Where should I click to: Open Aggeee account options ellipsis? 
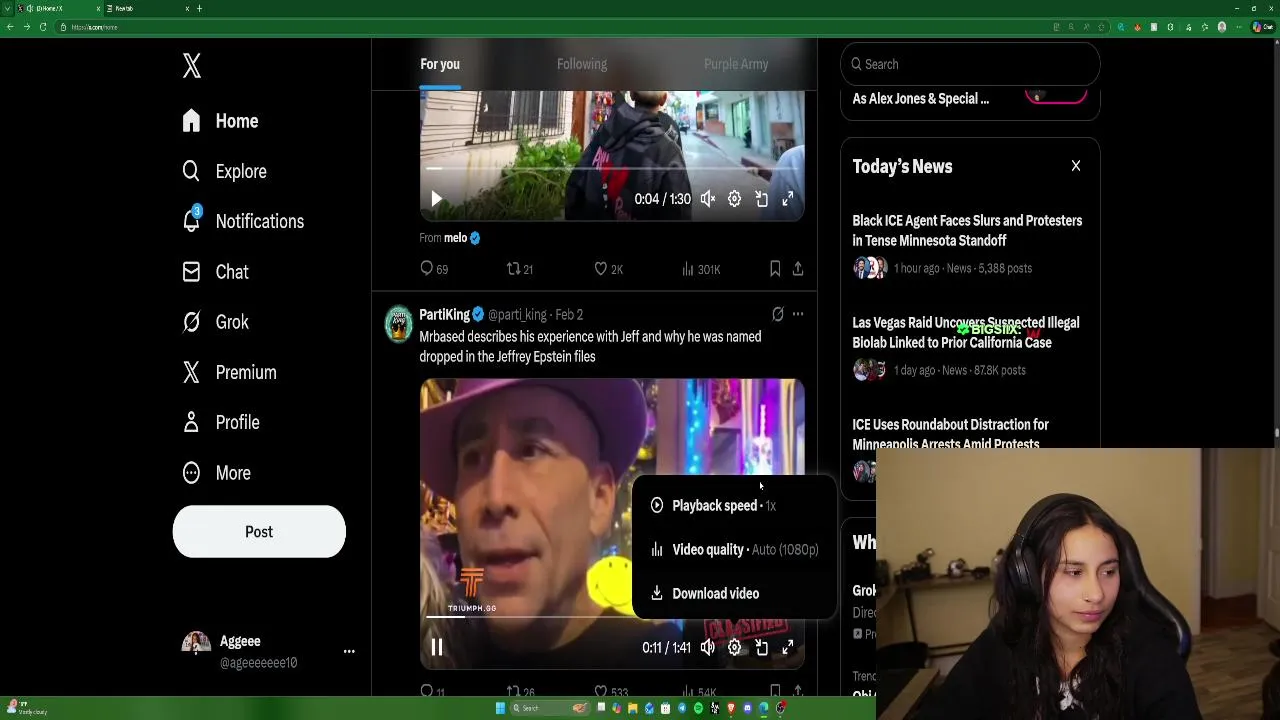point(349,651)
